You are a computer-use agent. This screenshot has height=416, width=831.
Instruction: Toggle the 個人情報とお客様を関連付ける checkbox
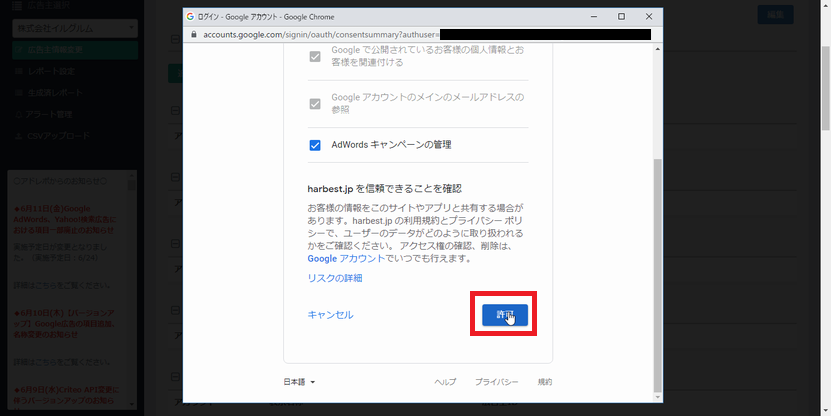click(x=315, y=57)
